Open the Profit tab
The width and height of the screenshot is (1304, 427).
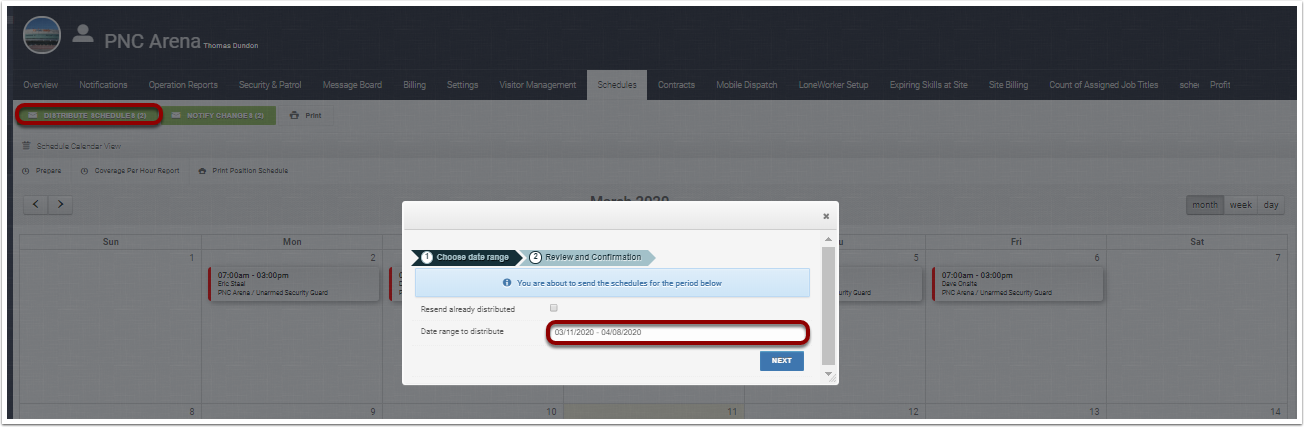point(1220,85)
